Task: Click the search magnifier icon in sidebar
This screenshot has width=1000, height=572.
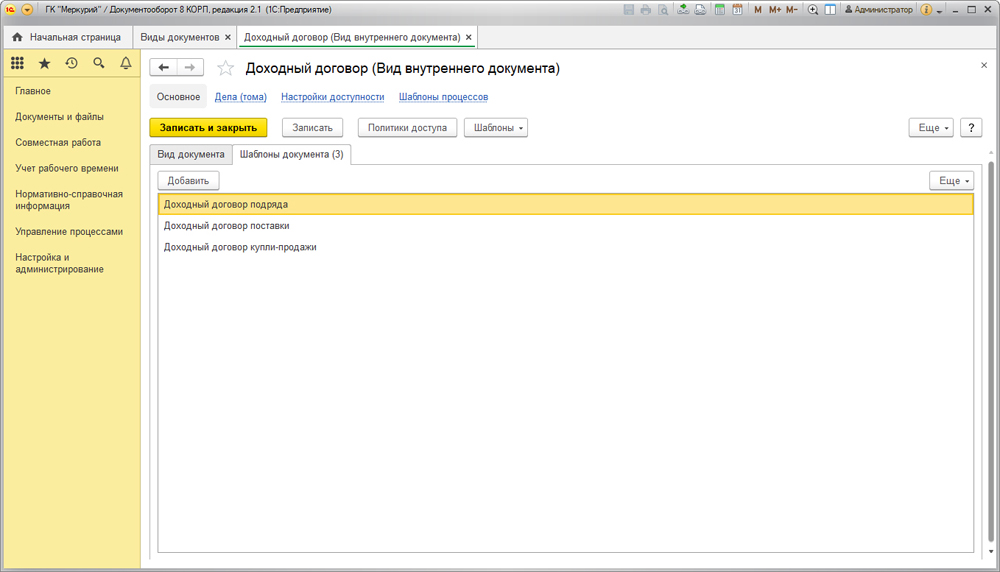Action: pyautogui.click(x=98, y=63)
